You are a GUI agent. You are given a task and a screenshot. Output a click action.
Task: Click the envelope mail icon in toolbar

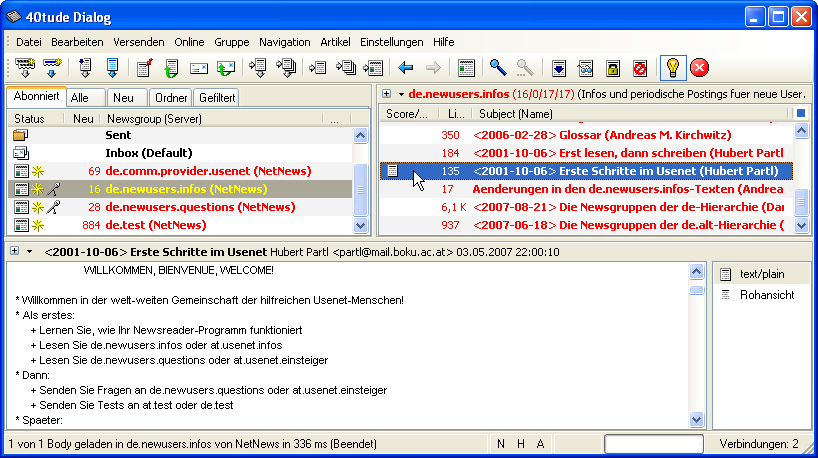pyautogui.click(x=198, y=68)
